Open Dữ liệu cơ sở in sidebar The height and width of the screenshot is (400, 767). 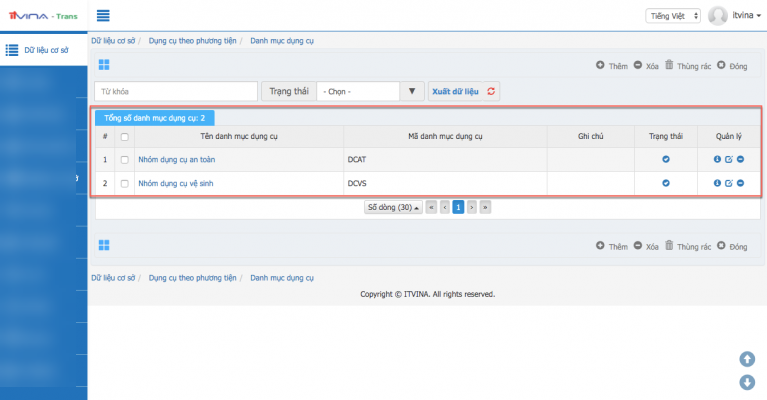pos(43,49)
